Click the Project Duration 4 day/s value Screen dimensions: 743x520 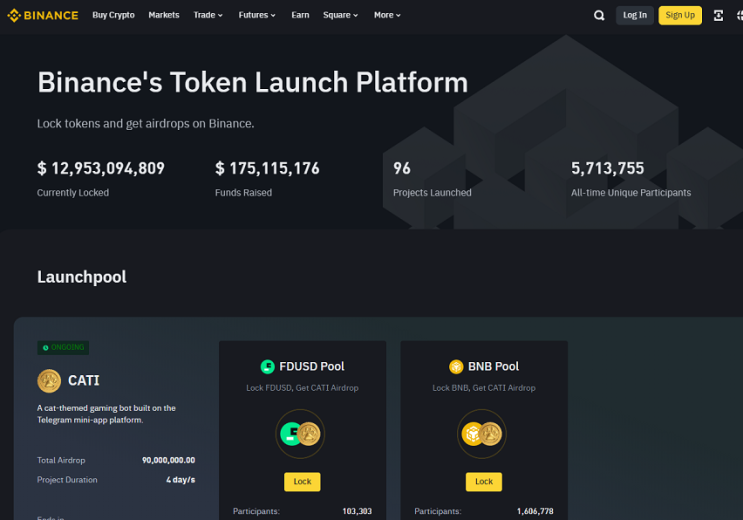point(181,480)
